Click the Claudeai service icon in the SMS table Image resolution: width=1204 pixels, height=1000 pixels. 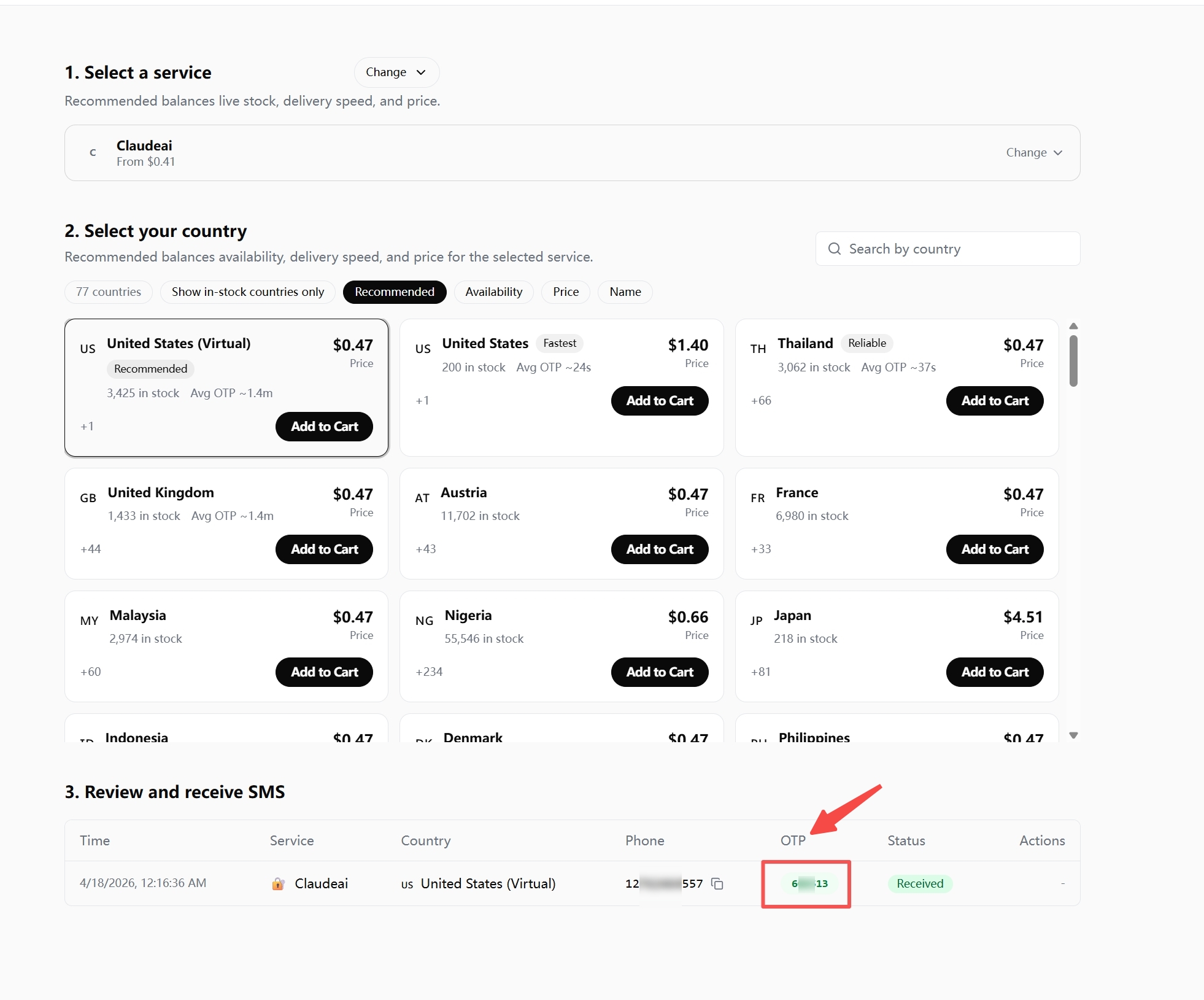[278, 883]
